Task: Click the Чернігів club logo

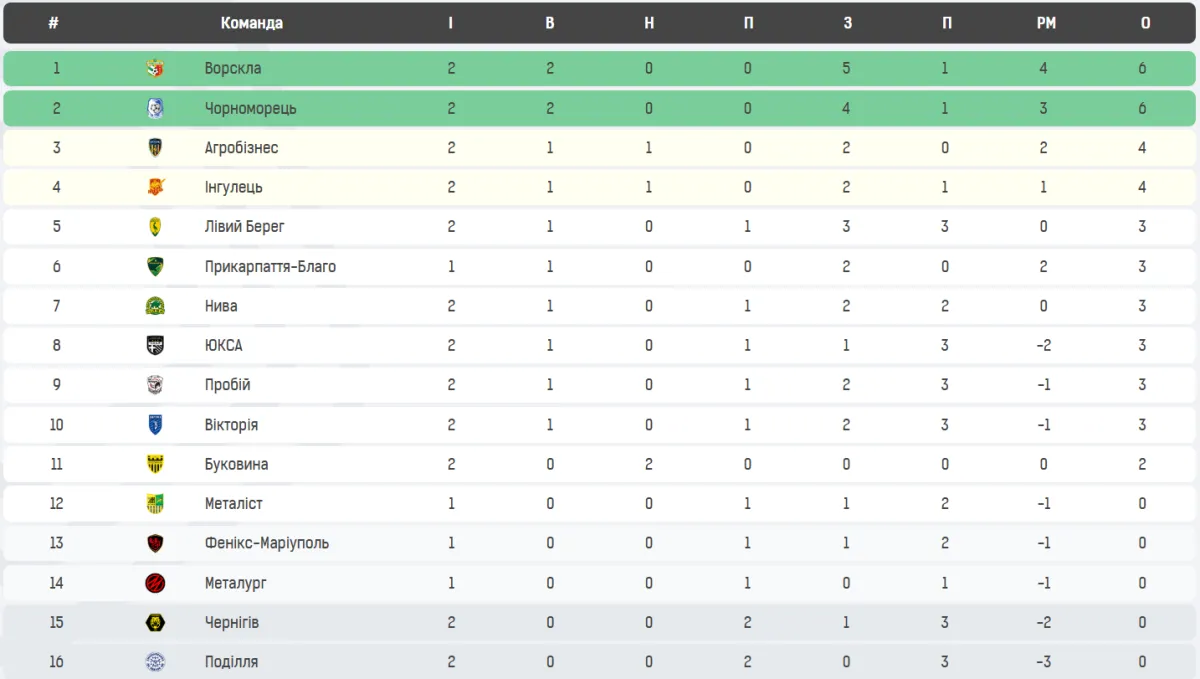Action: click(155, 623)
